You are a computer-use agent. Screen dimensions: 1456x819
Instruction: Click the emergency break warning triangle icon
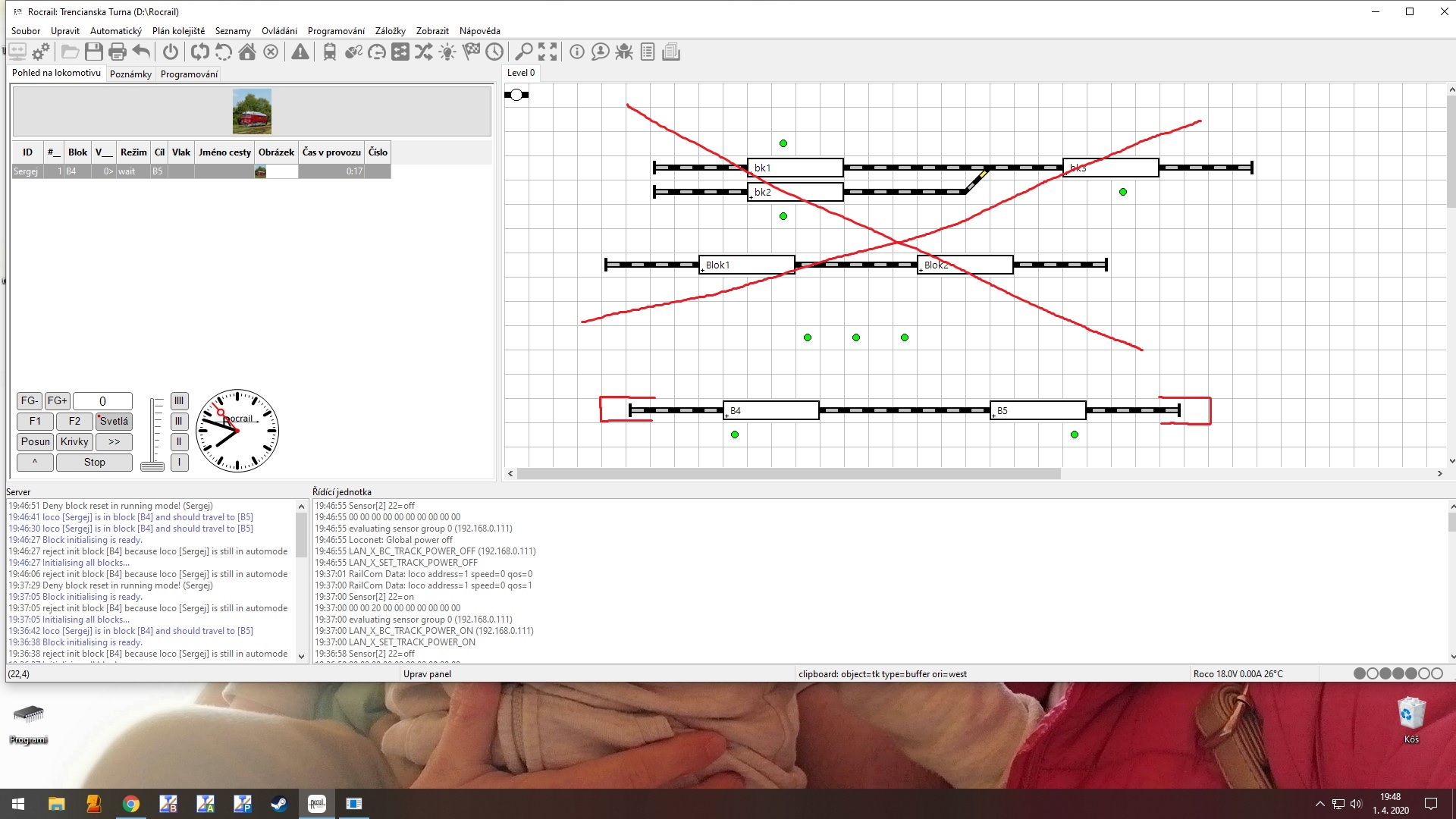pyautogui.click(x=300, y=52)
